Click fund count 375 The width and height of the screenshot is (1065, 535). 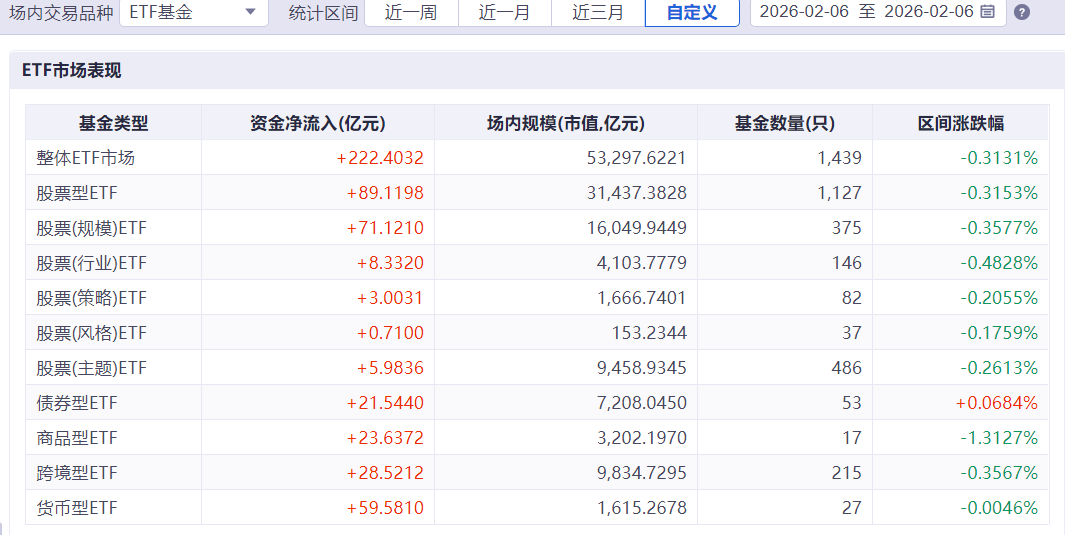pos(847,228)
